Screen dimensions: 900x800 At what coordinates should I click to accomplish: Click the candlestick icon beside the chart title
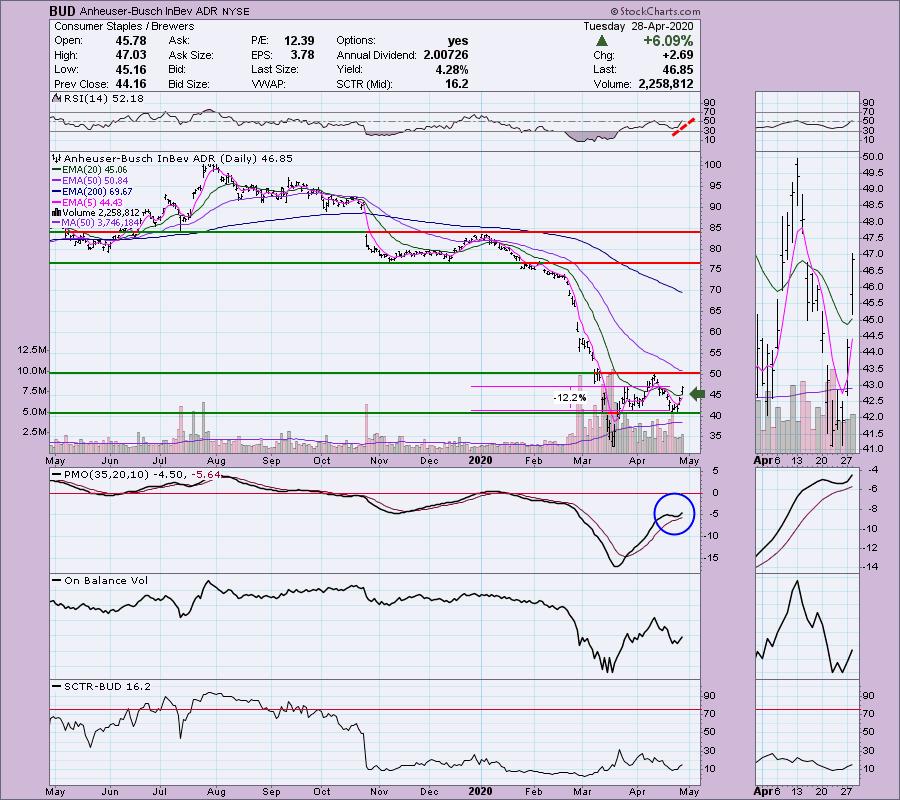(57, 158)
